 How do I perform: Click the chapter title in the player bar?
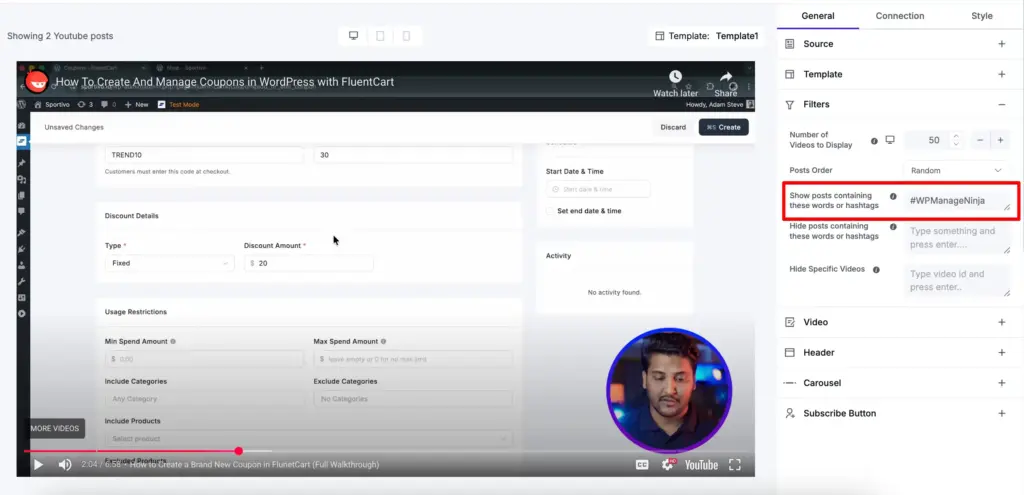(x=255, y=465)
